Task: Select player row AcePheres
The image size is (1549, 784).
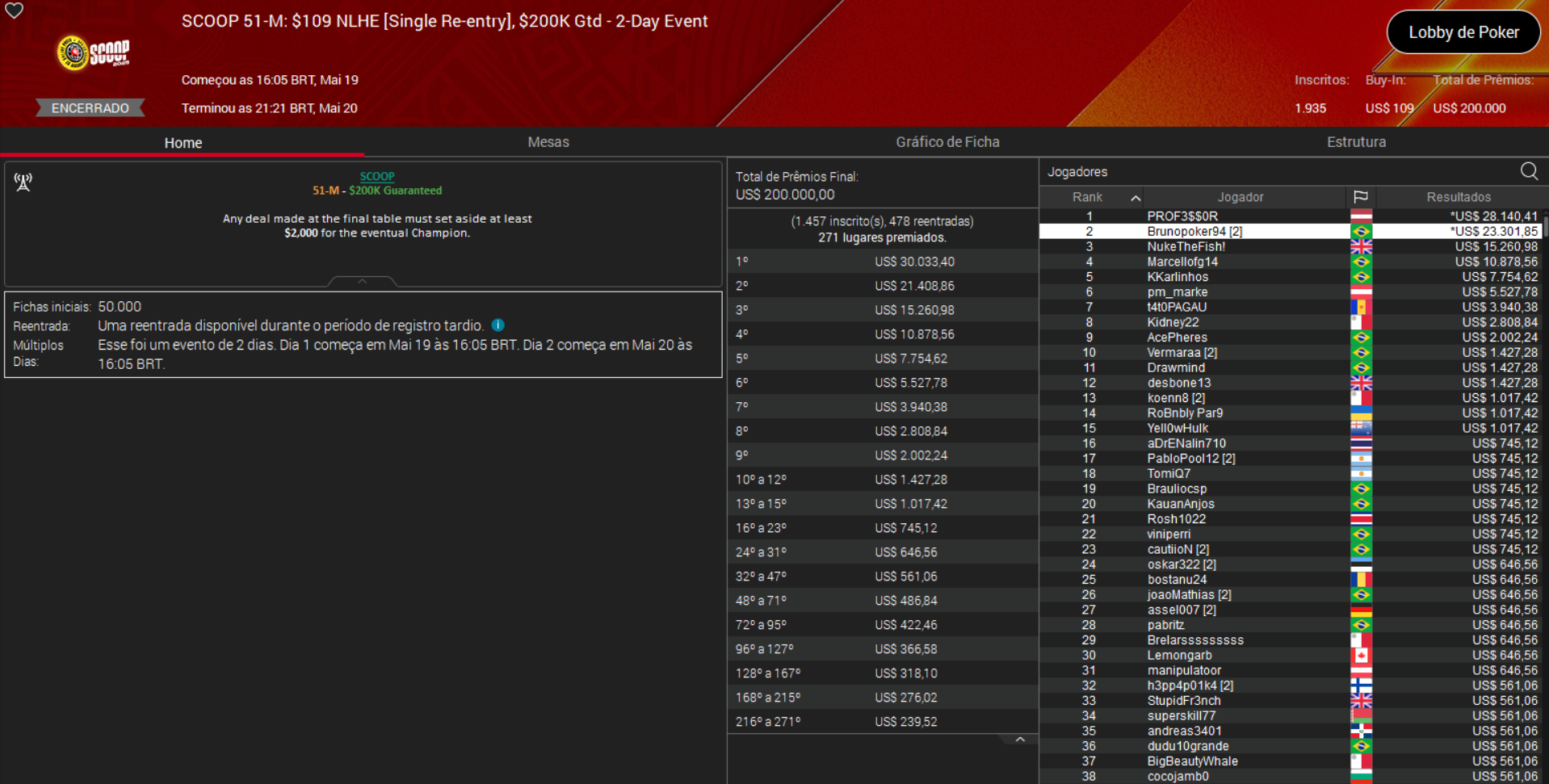Action: 1290,337
